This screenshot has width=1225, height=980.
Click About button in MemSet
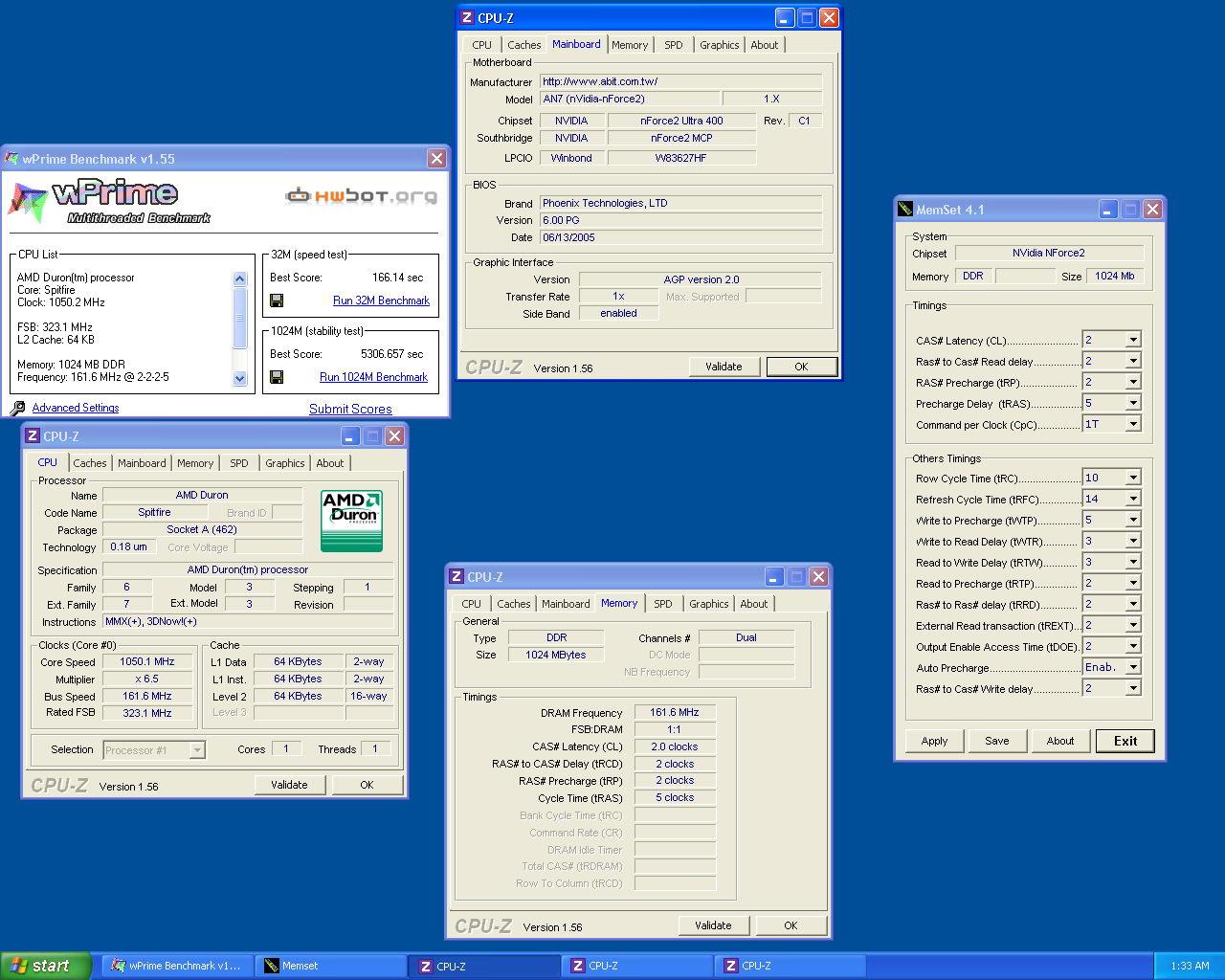(1060, 741)
